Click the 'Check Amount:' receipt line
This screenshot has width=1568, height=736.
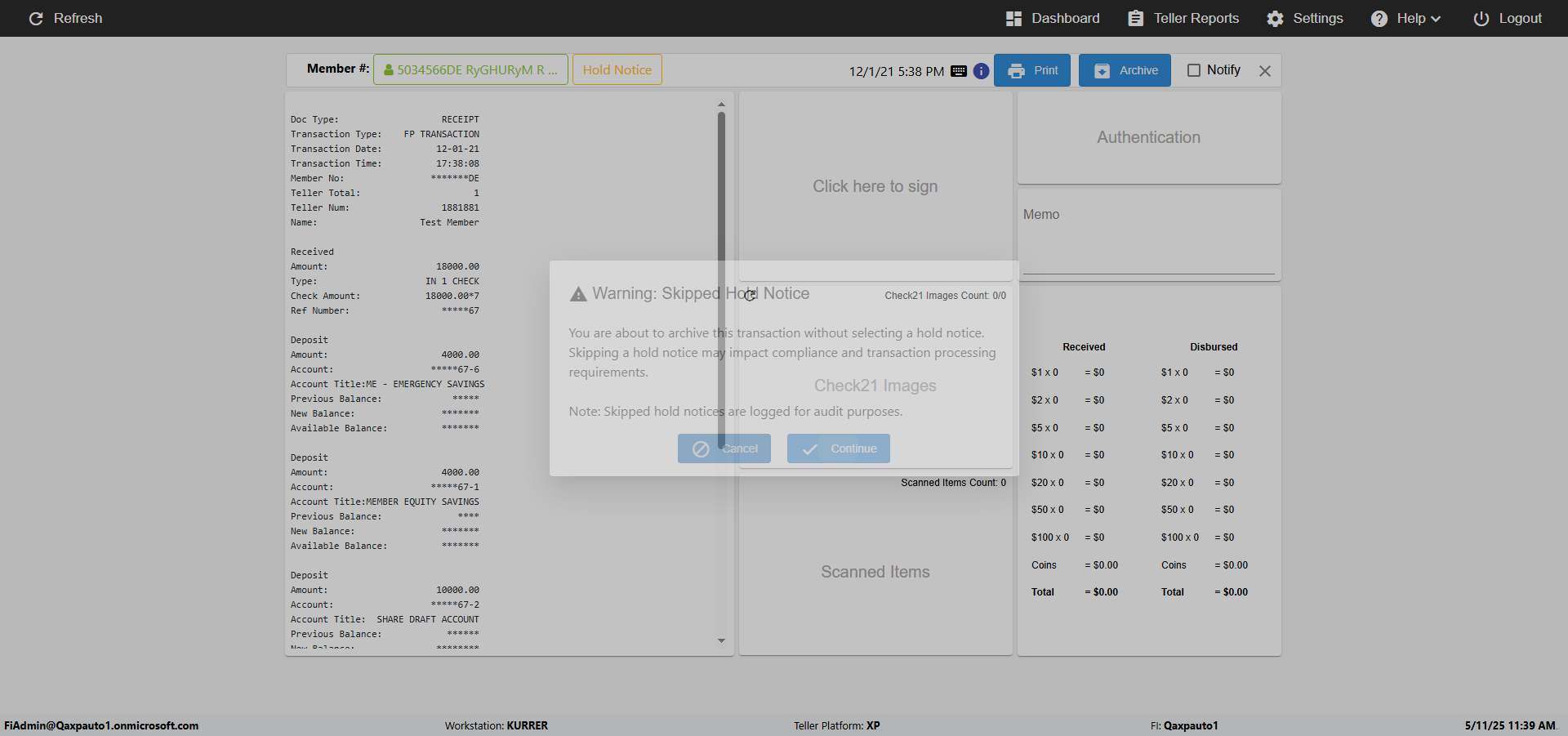click(385, 296)
